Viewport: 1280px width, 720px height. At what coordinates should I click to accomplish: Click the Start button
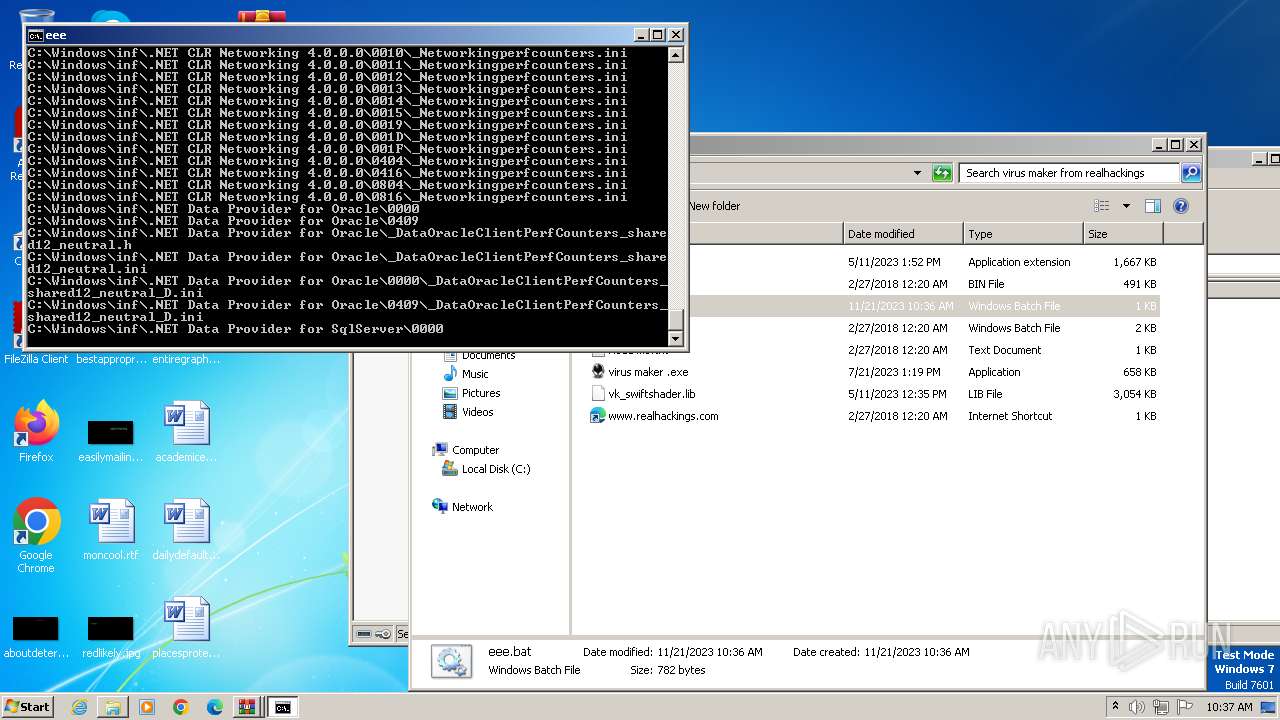27,707
